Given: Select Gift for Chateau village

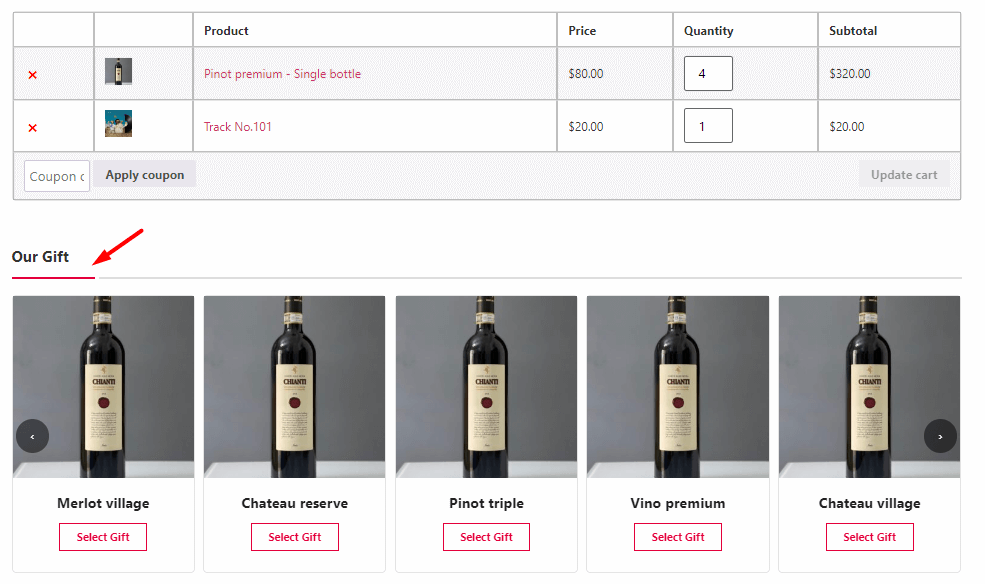Looking at the screenshot, I should tap(869, 537).
